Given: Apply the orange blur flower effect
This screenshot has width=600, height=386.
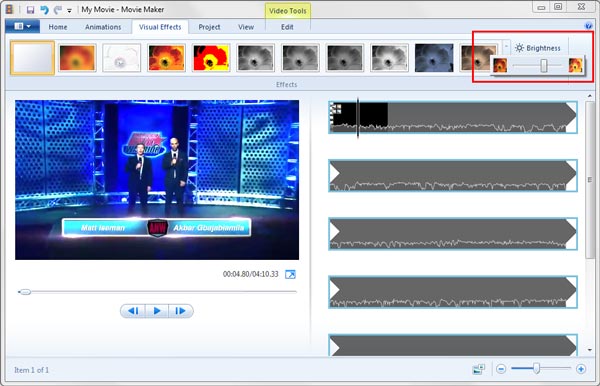Looking at the screenshot, I should [x=77, y=58].
